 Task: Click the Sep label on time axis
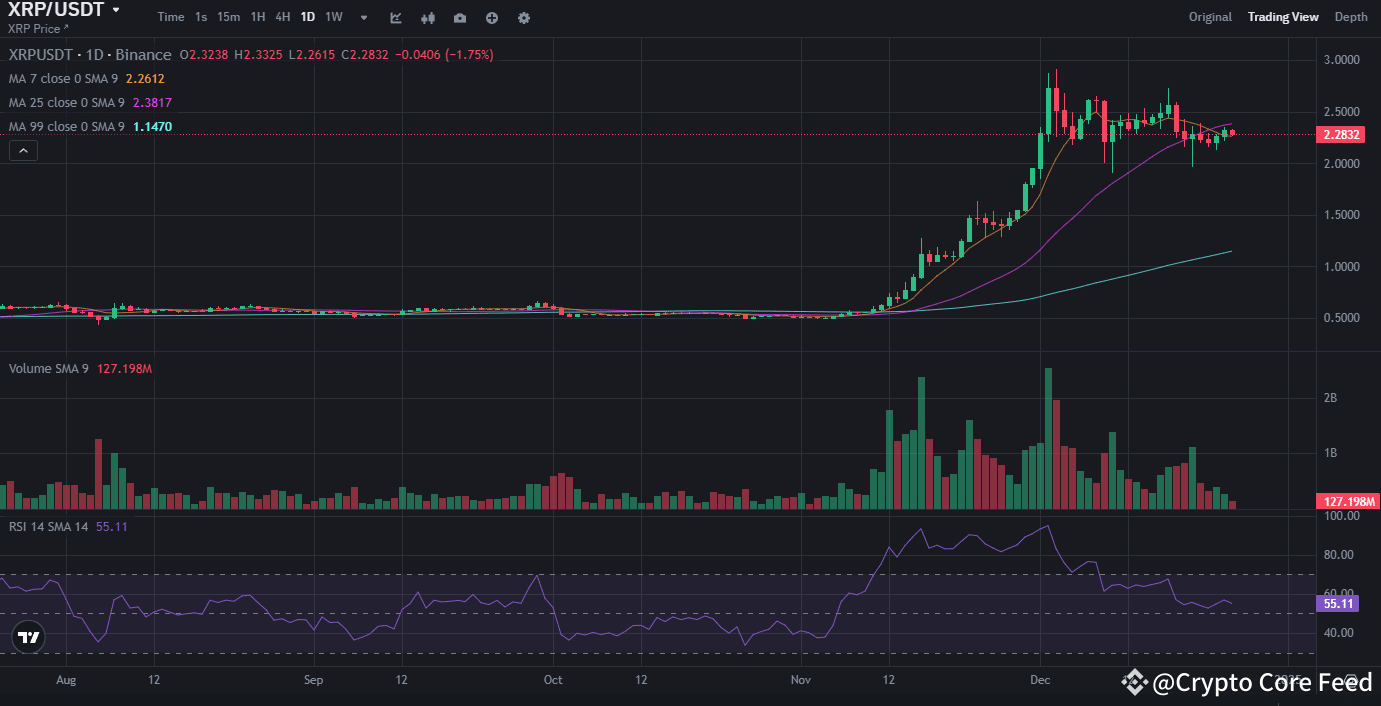click(x=313, y=680)
